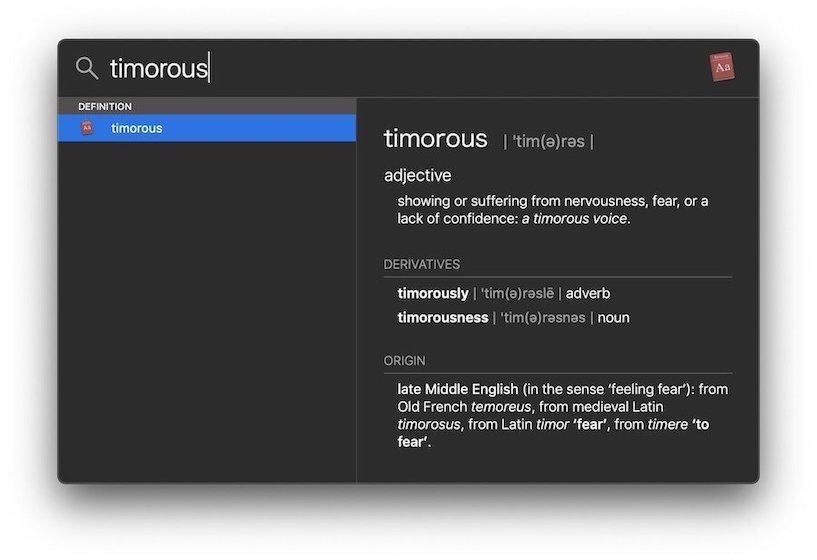Click the DERIVATIVES section heading

pyautogui.click(x=421, y=265)
